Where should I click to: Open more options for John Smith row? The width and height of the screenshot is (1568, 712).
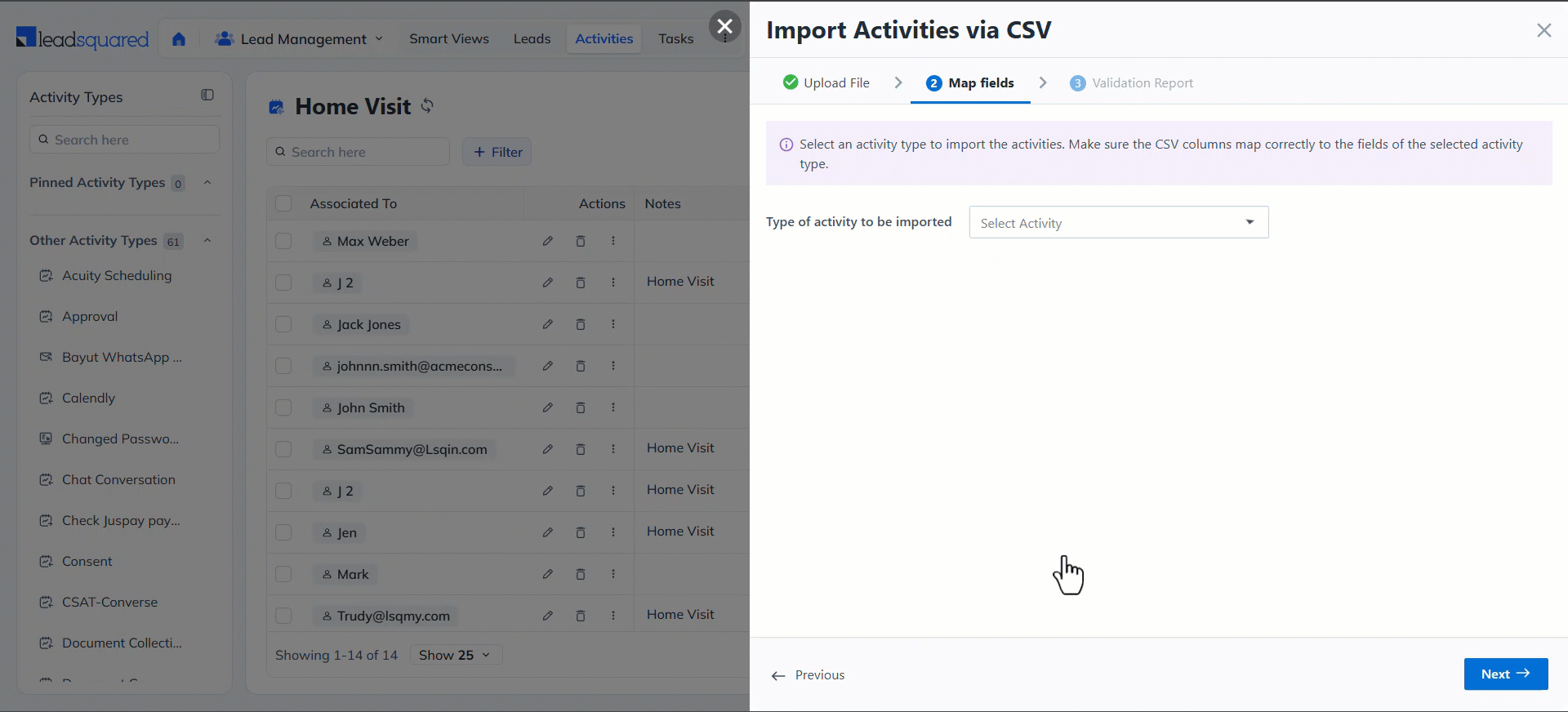click(x=613, y=407)
